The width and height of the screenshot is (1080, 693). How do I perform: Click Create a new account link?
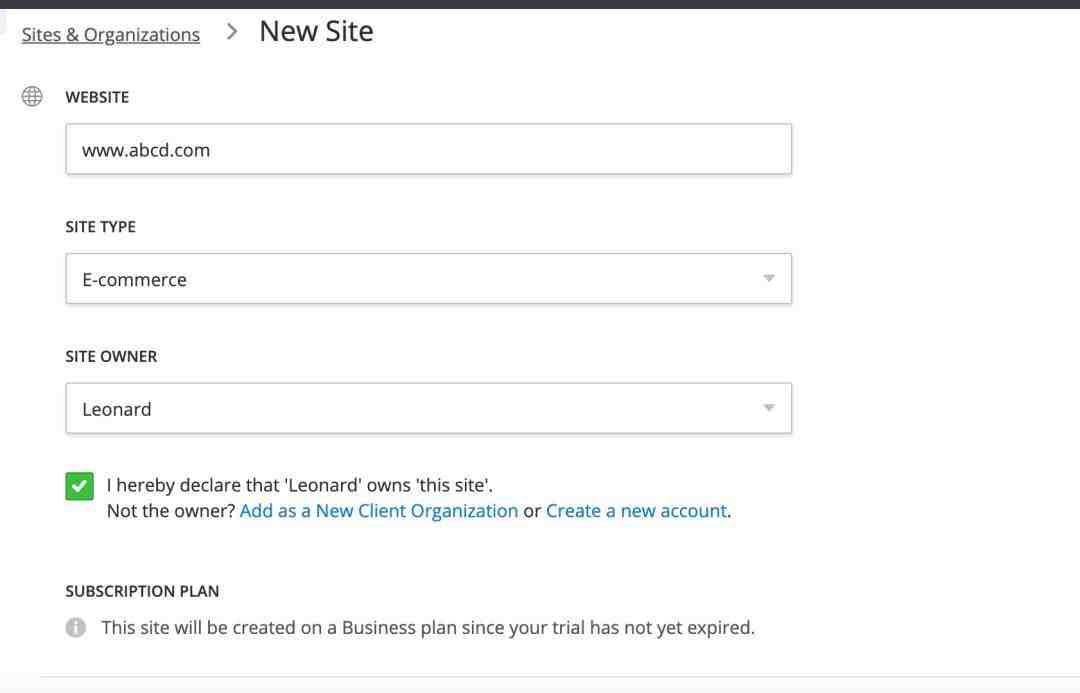coord(636,510)
